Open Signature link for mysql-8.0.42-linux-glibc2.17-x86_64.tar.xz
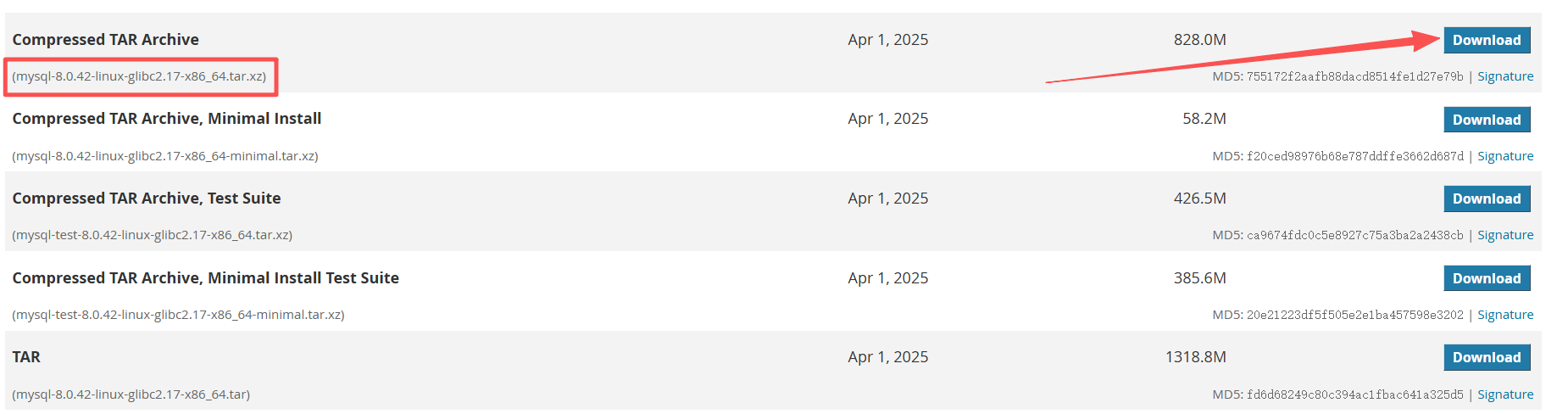This screenshot has width=1568, height=414. [1505, 76]
